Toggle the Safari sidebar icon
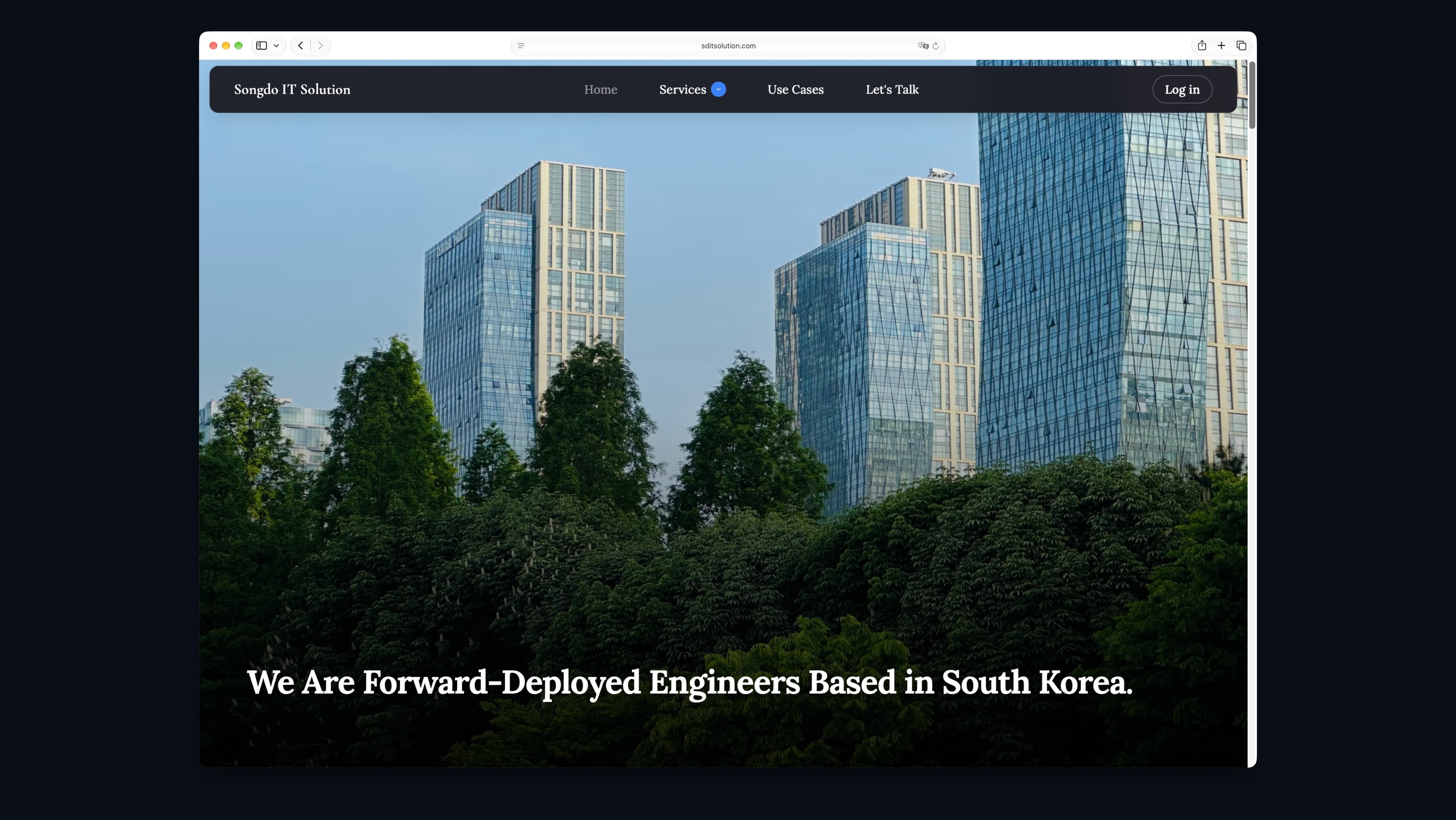This screenshot has width=1456, height=820. (x=261, y=46)
